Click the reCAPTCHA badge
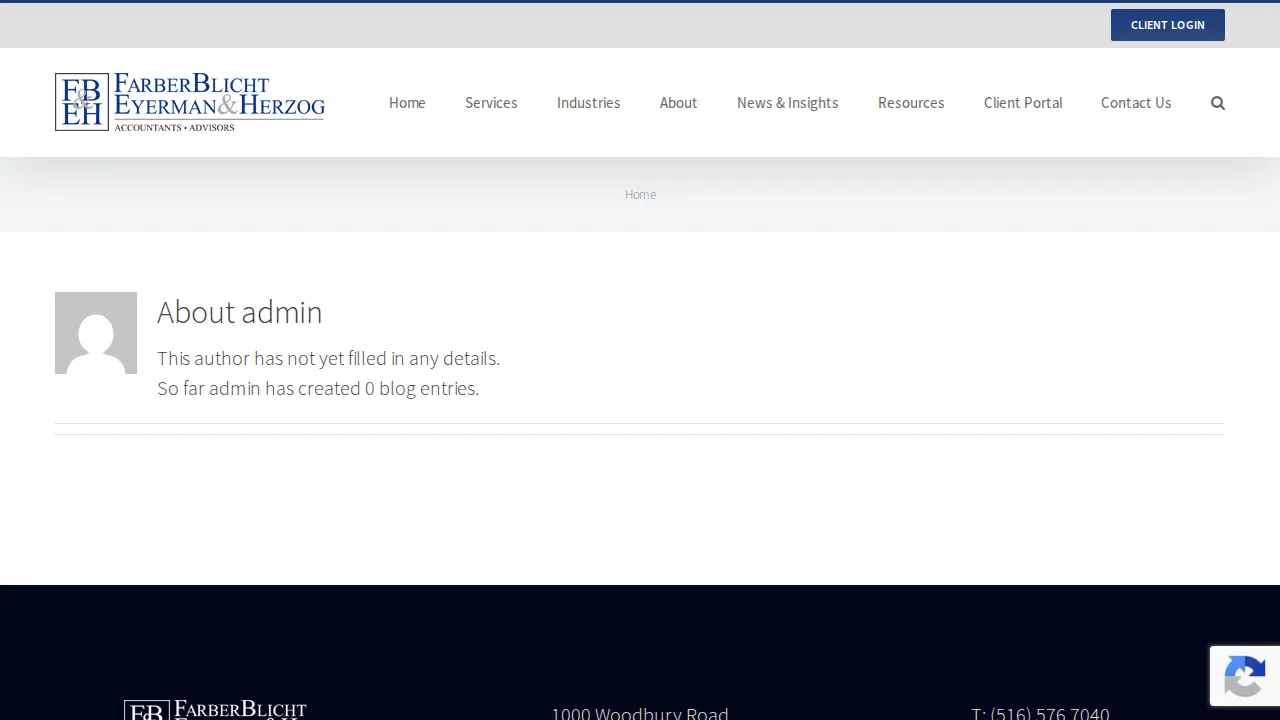This screenshot has width=1280, height=720. [1245, 676]
